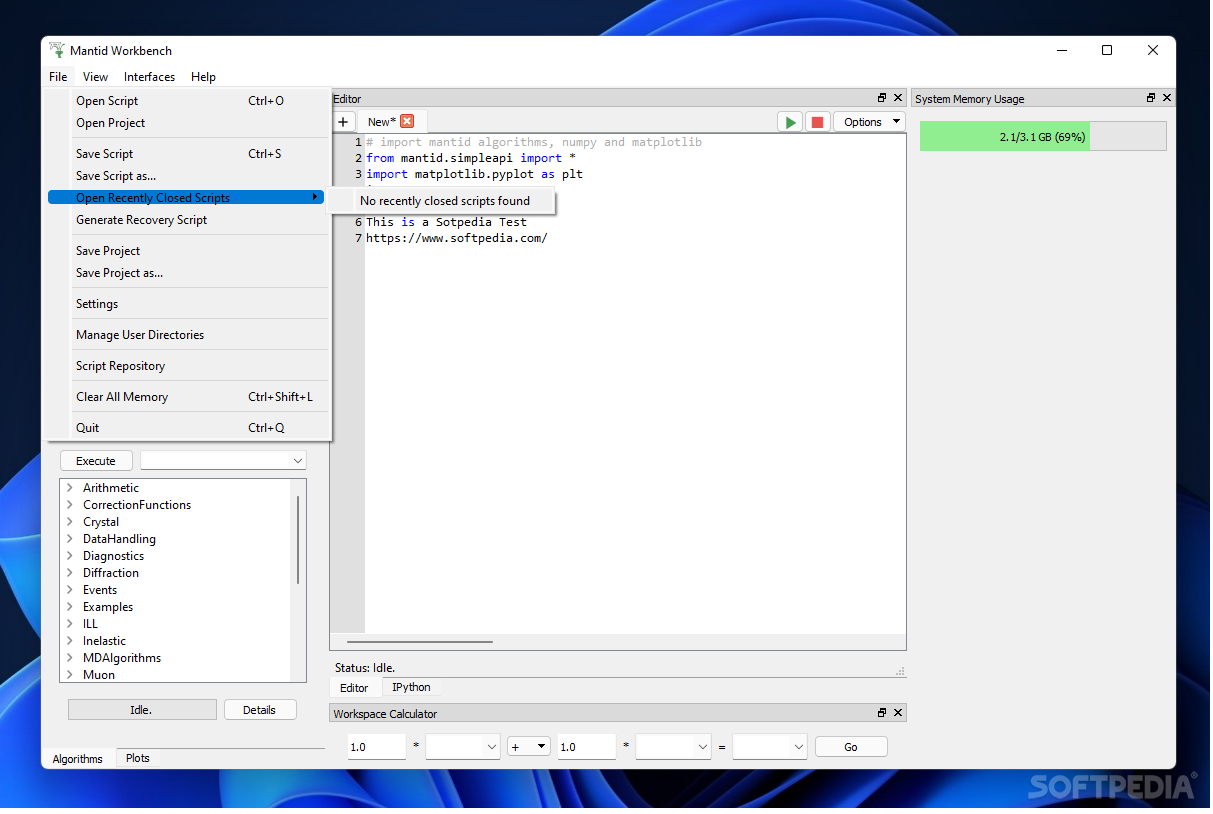The height and width of the screenshot is (814, 1213).
Task: Click the right scale factor 1.0 field
Action: point(586,747)
